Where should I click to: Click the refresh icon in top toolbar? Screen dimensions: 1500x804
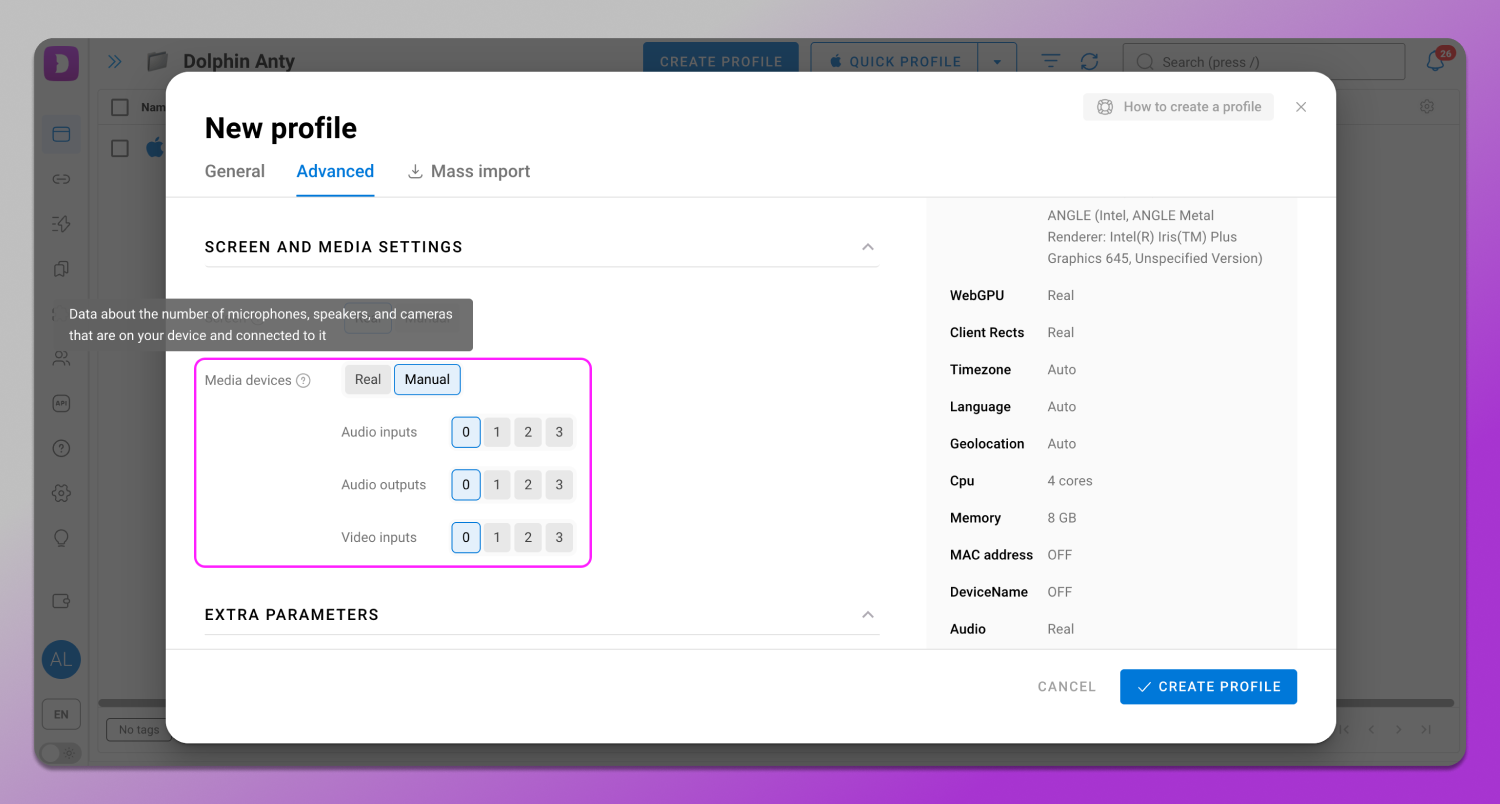tap(1090, 61)
